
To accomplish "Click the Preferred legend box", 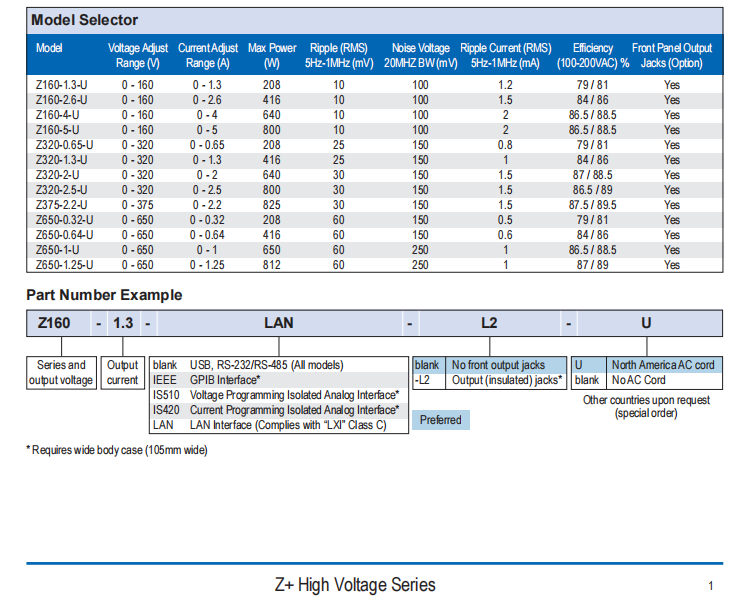I will coord(441,420).
